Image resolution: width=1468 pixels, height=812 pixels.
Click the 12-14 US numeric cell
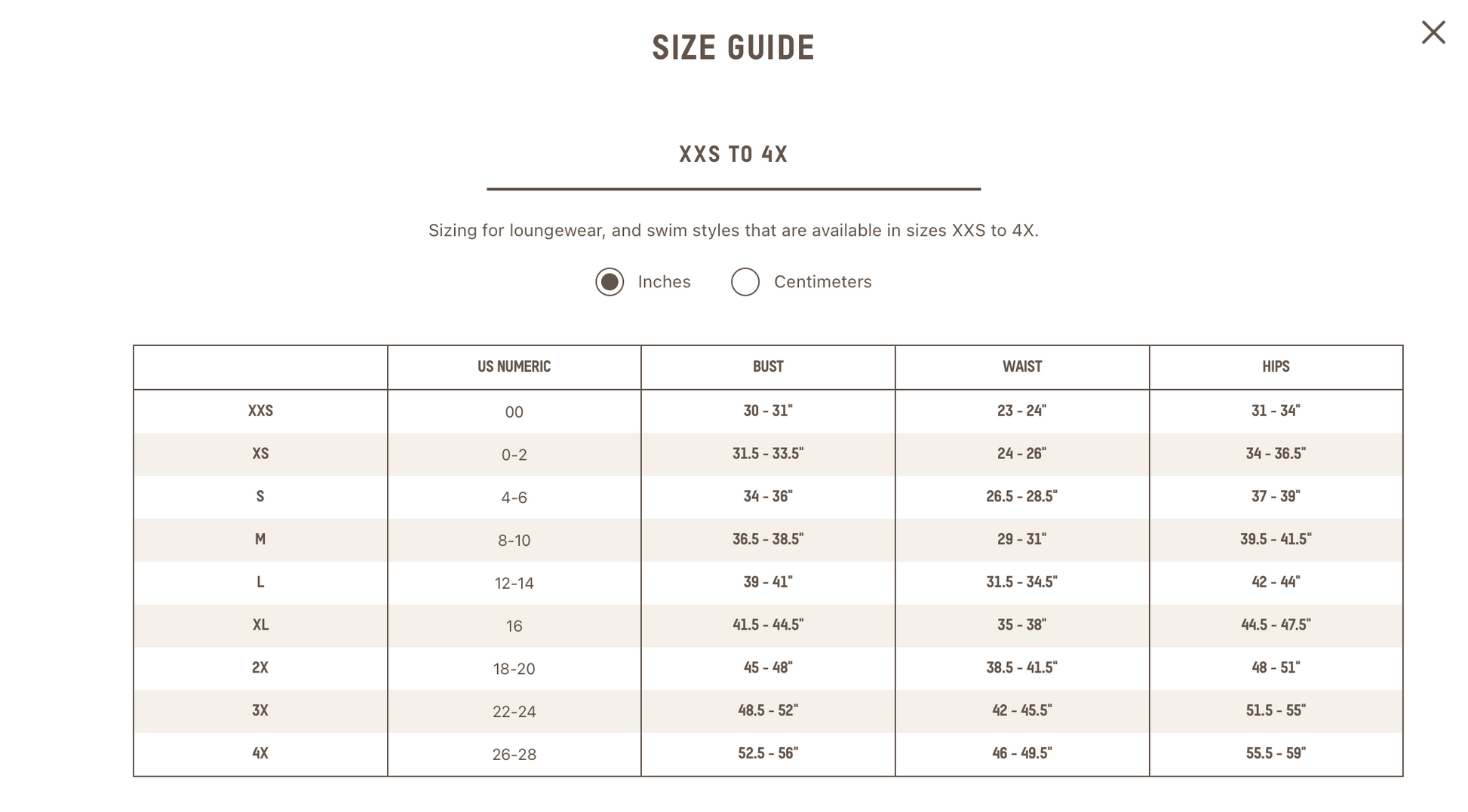click(x=514, y=583)
